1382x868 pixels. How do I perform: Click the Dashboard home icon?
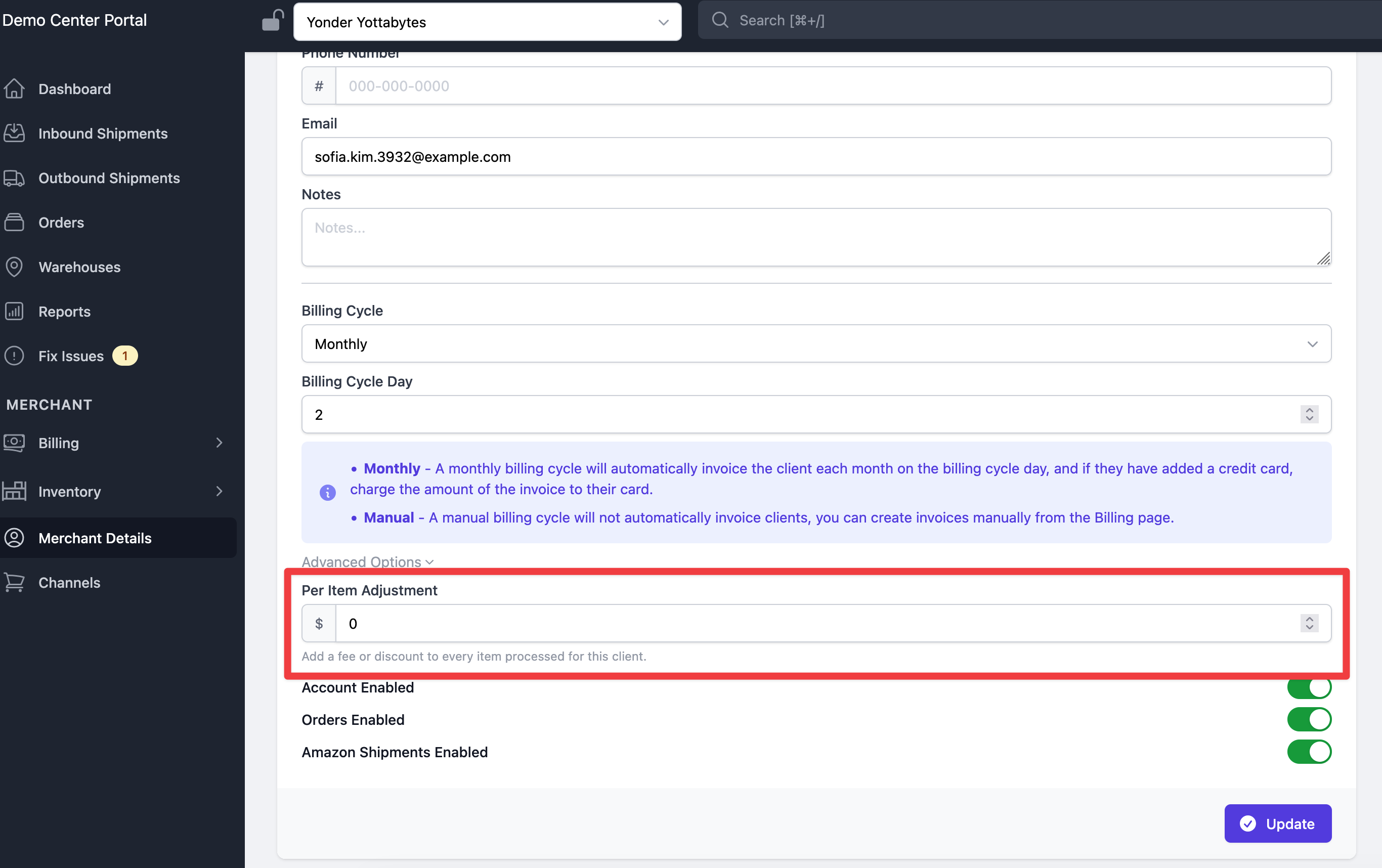tap(14, 89)
